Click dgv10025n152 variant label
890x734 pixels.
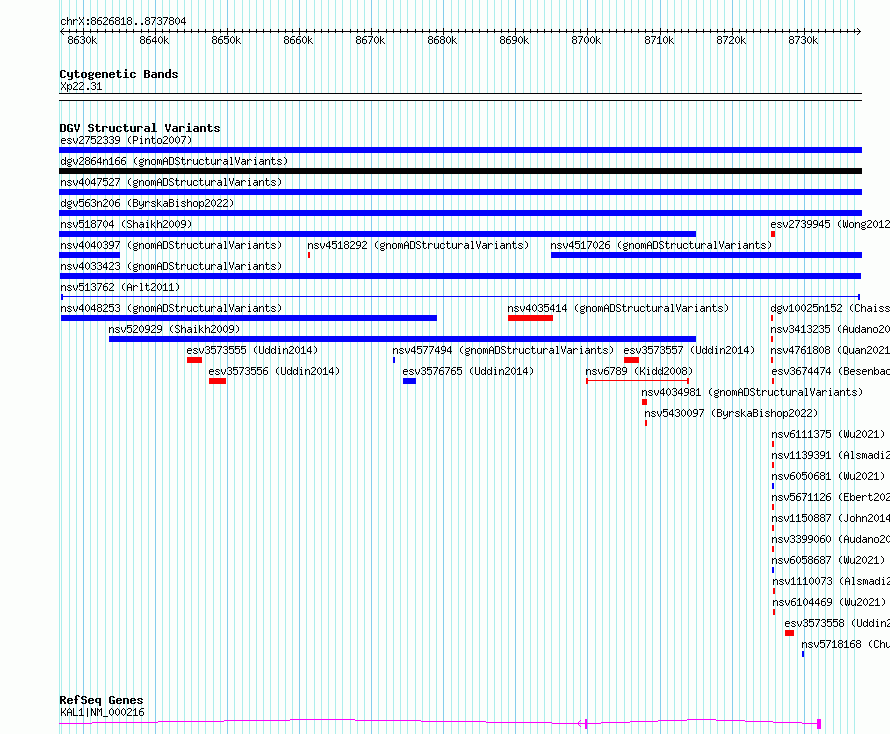pos(830,308)
